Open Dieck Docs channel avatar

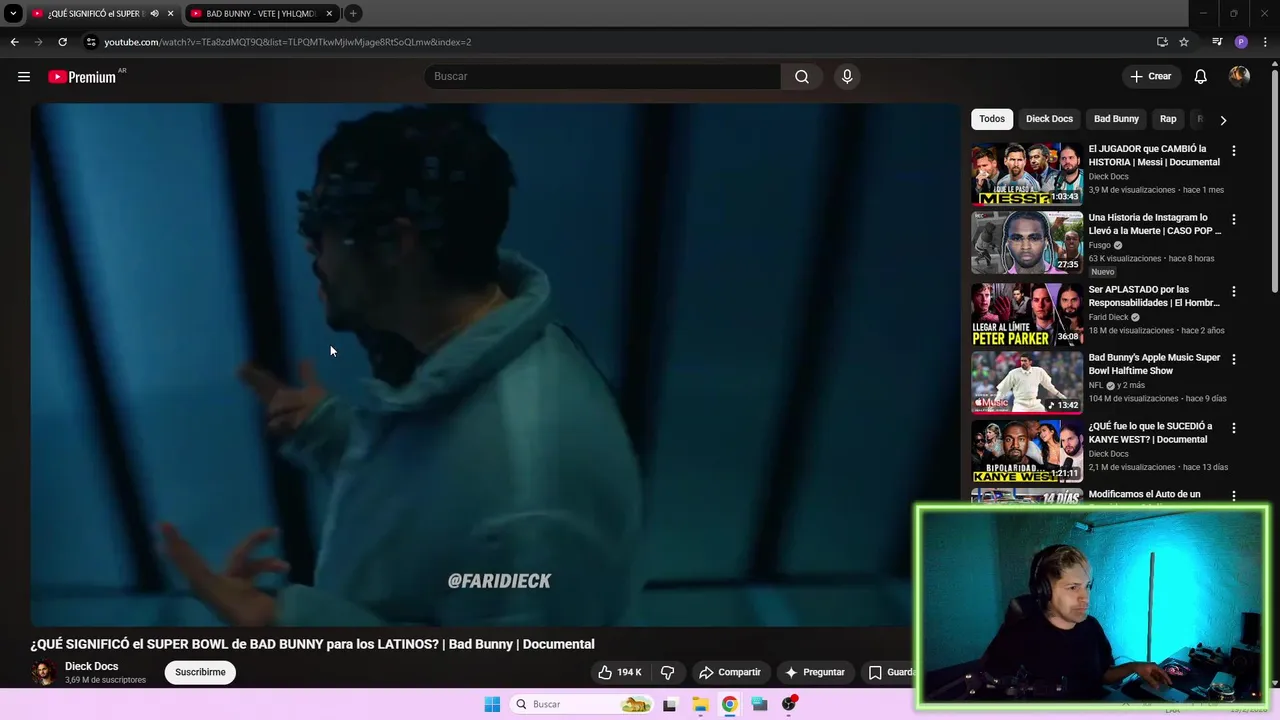point(44,673)
